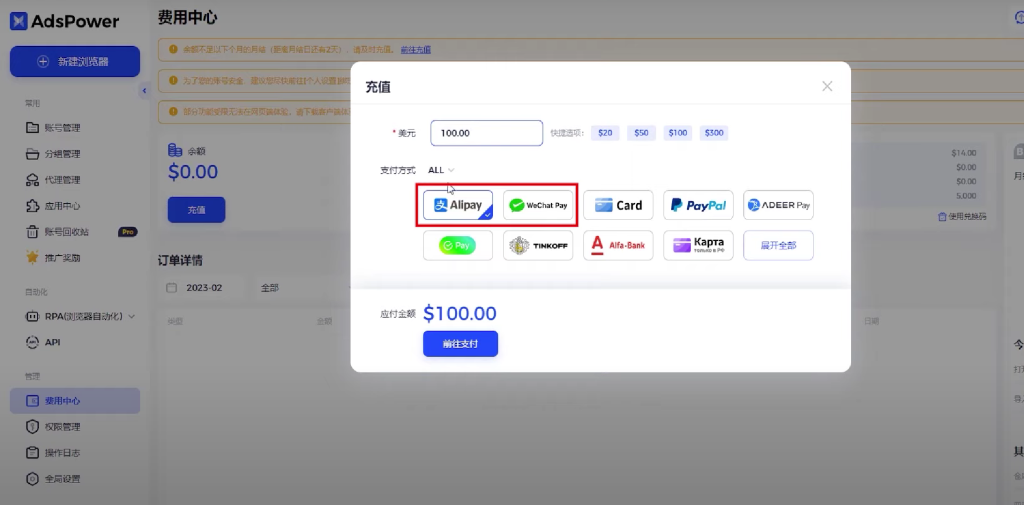The image size is (1024, 505).
Task: Click the 推广奖励 star icon
Action: click(x=32, y=257)
